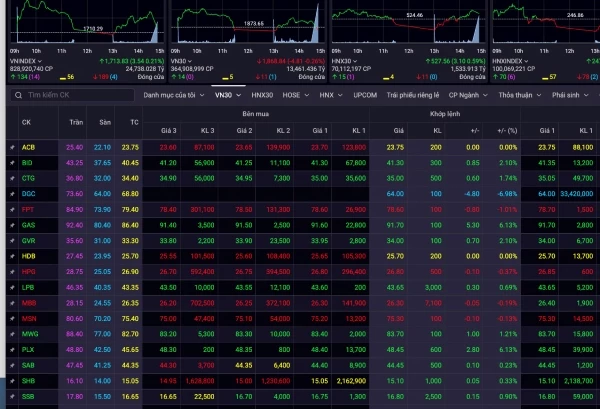Pin the GAS stock row
The height and width of the screenshot is (409, 600).
(x=10, y=225)
